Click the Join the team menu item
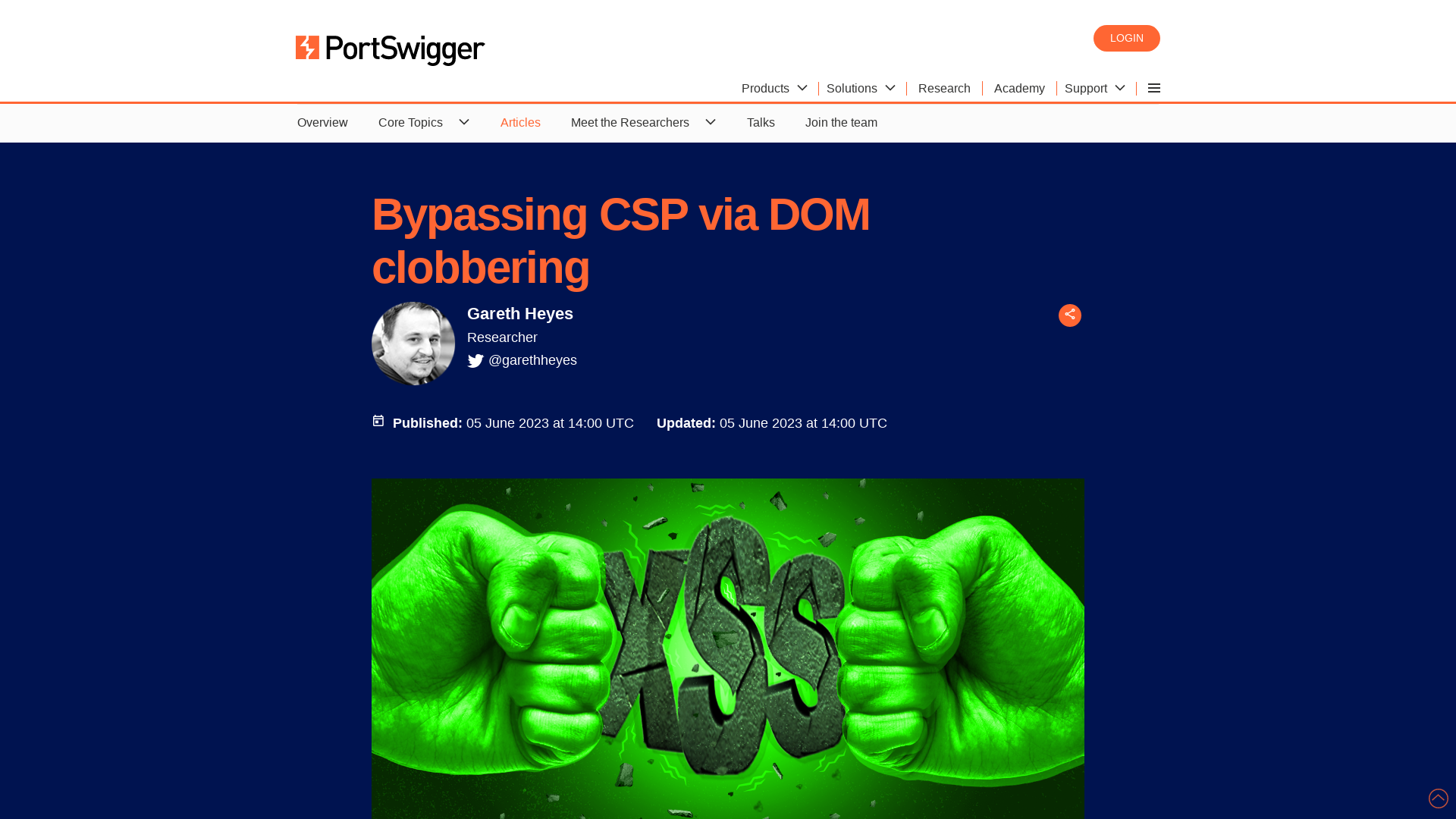This screenshot has height=819, width=1456. pyautogui.click(x=841, y=122)
